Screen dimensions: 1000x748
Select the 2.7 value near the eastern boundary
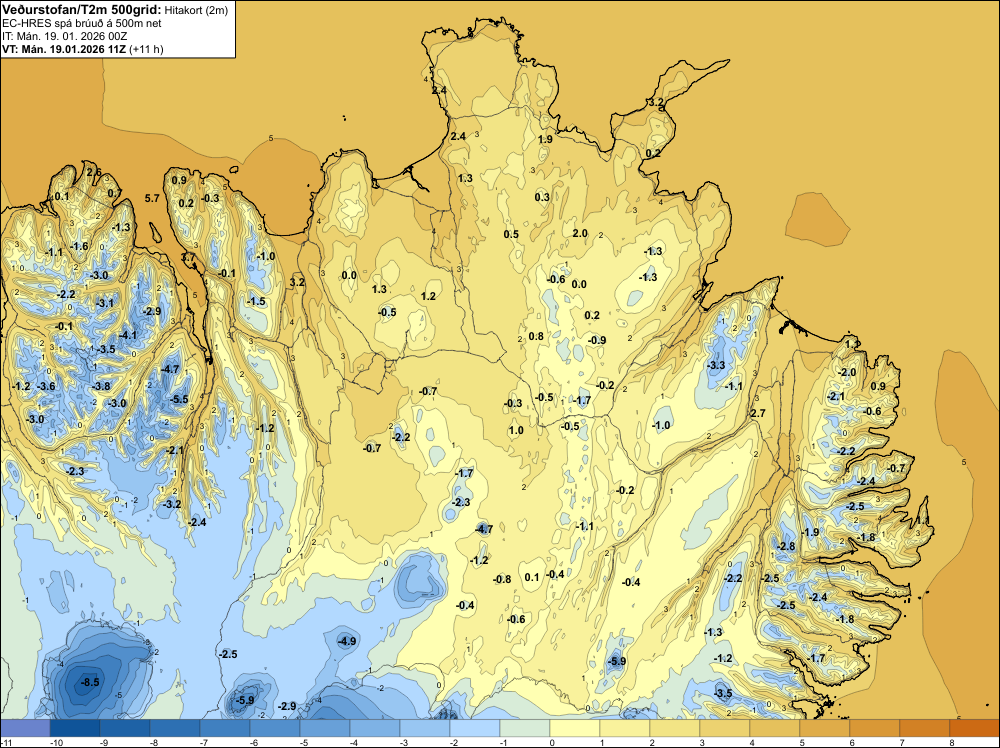758,413
